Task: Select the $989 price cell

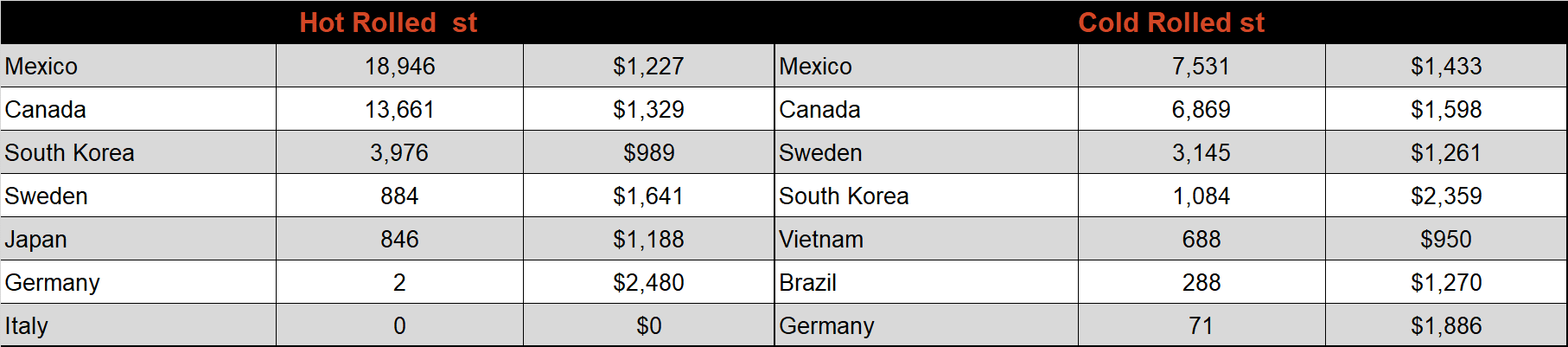Action: click(648, 152)
